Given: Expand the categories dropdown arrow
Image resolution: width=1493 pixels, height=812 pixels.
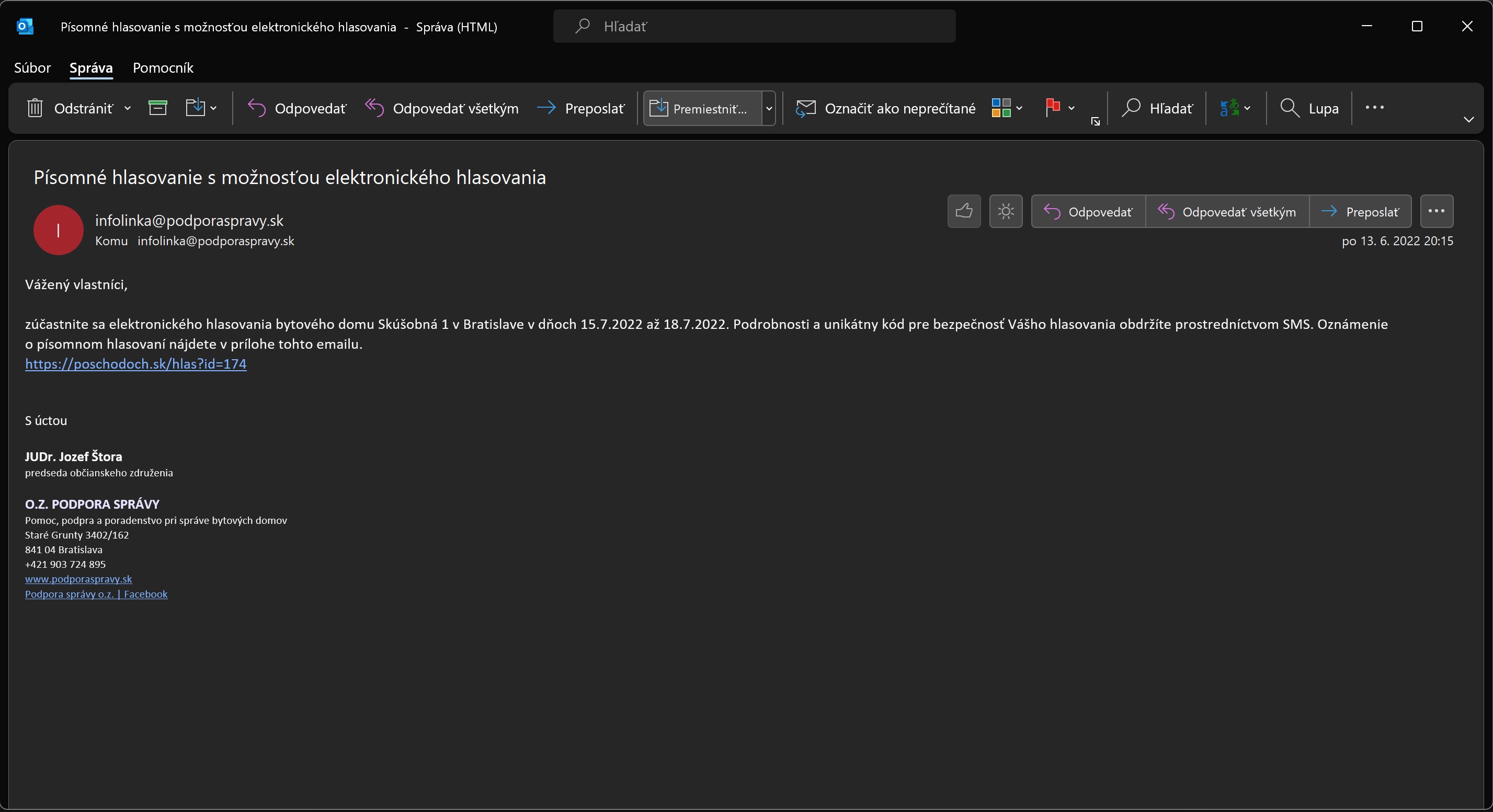Looking at the screenshot, I should click(x=1020, y=108).
